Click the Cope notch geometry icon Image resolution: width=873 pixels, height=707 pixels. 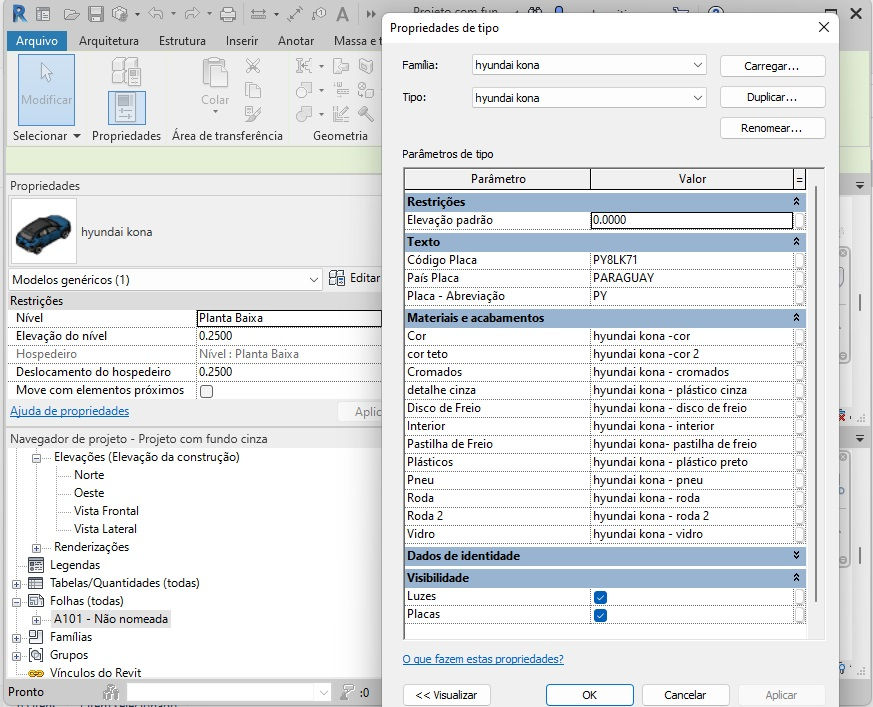pyautogui.click(x=304, y=66)
